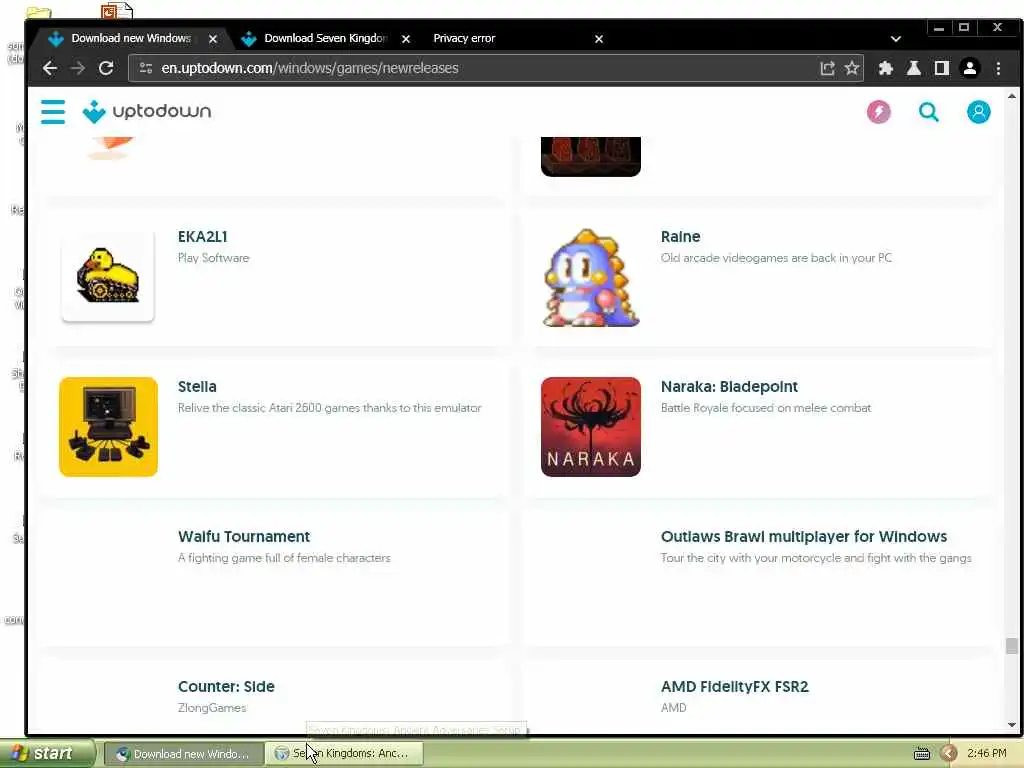
Task: Switch to Download new Windows tab
Action: pos(131,39)
